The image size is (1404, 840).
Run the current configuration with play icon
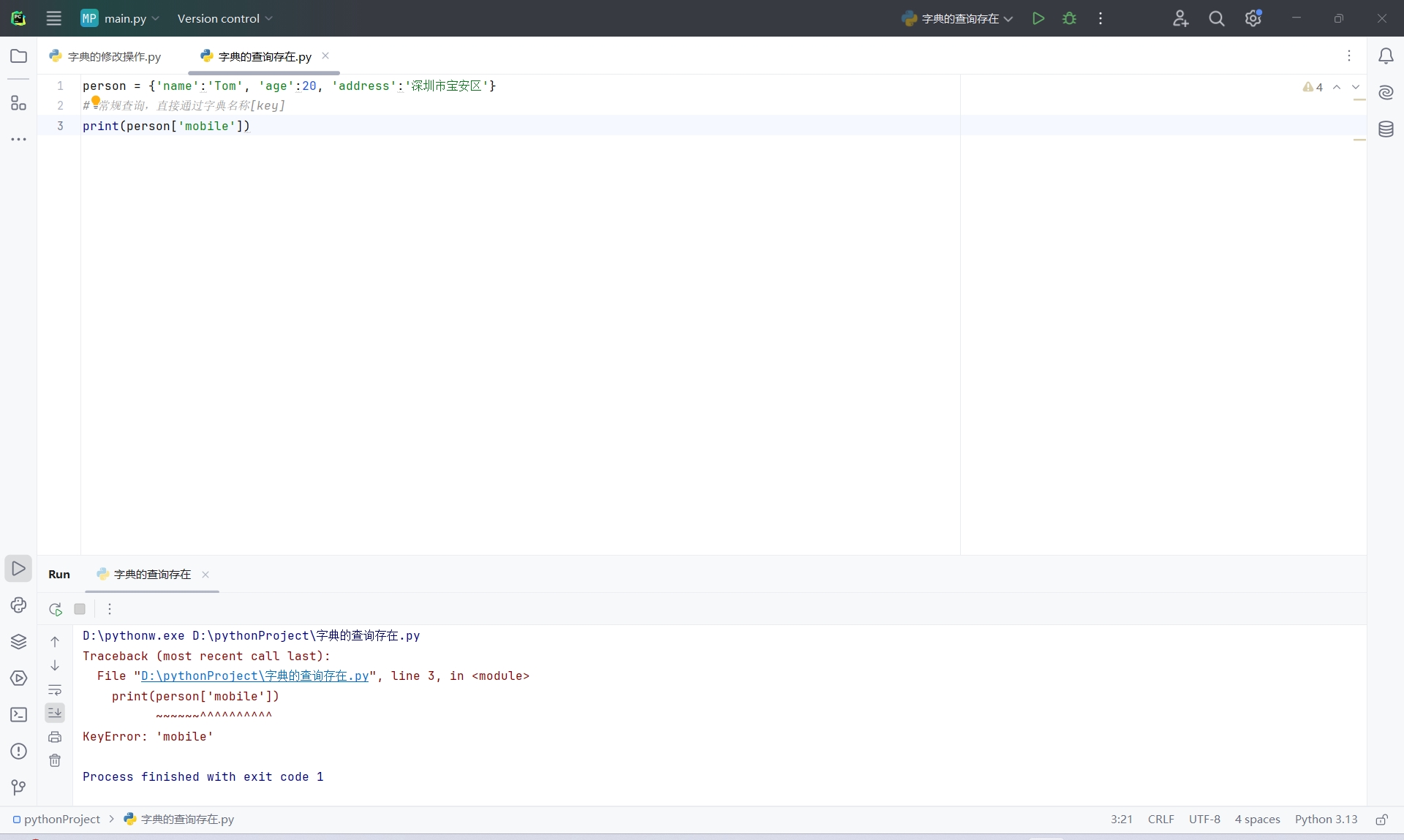1038,18
